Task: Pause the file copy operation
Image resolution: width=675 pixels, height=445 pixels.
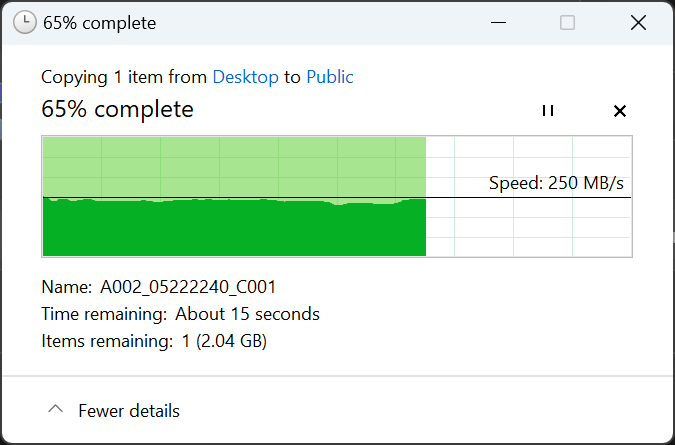Action: tap(548, 111)
